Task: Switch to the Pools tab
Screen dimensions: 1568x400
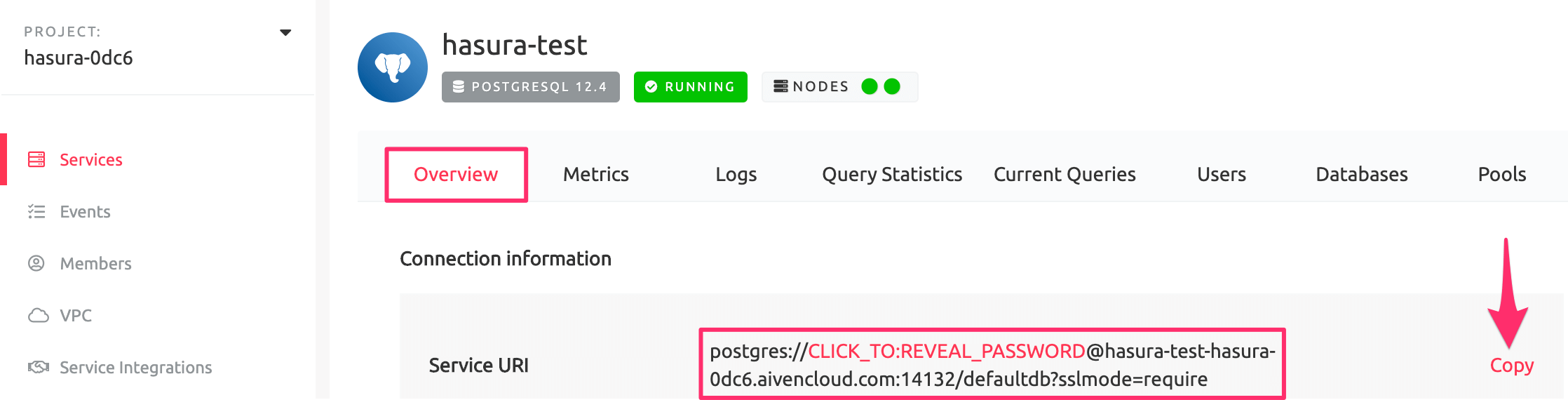Action: click(1501, 175)
